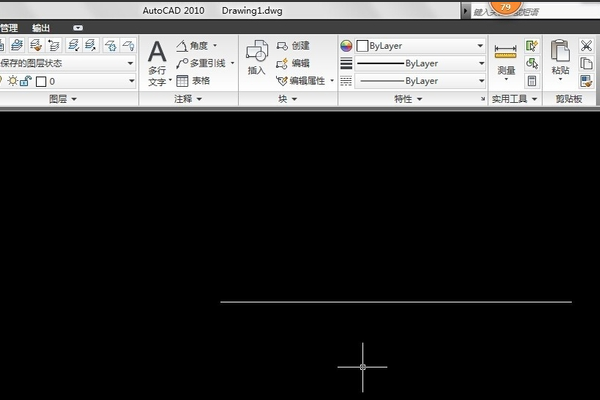Open the 粘贴 dropdown arrow
Viewport: 600px width, 400px height.
tap(560, 80)
